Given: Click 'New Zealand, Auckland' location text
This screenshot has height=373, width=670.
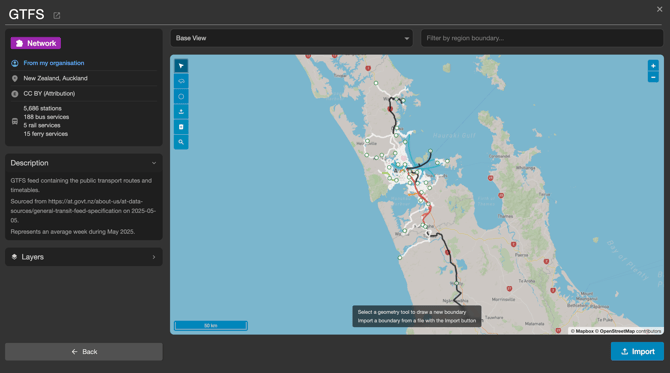Looking at the screenshot, I should click(56, 78).
